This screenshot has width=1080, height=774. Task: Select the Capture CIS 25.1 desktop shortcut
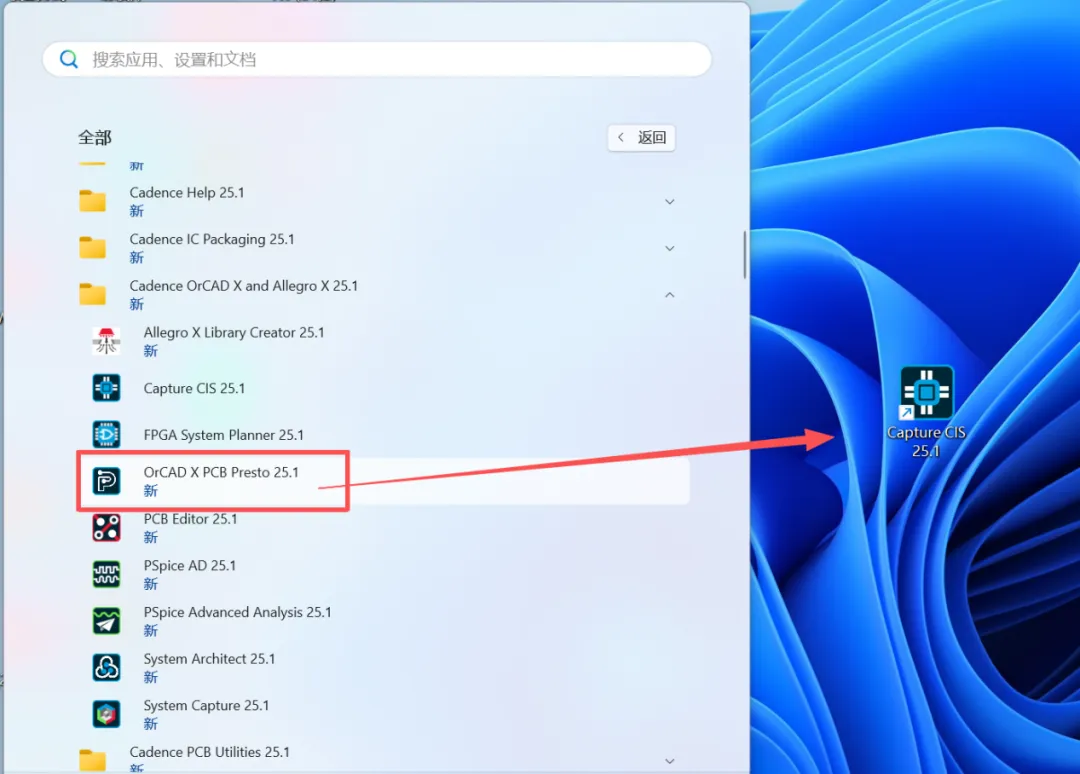click(926, 412)
